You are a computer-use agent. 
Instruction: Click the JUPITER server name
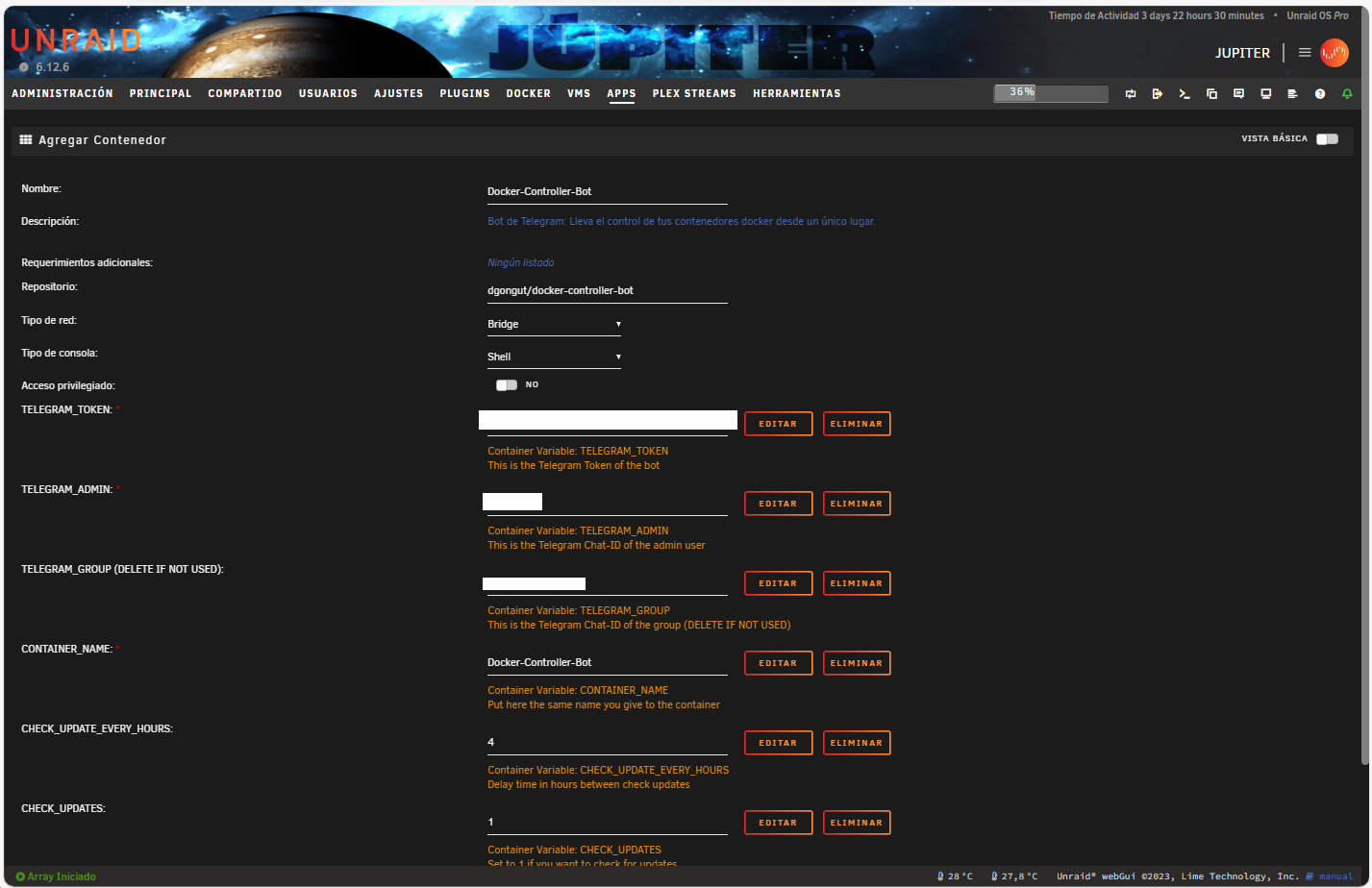[1242, 53]
